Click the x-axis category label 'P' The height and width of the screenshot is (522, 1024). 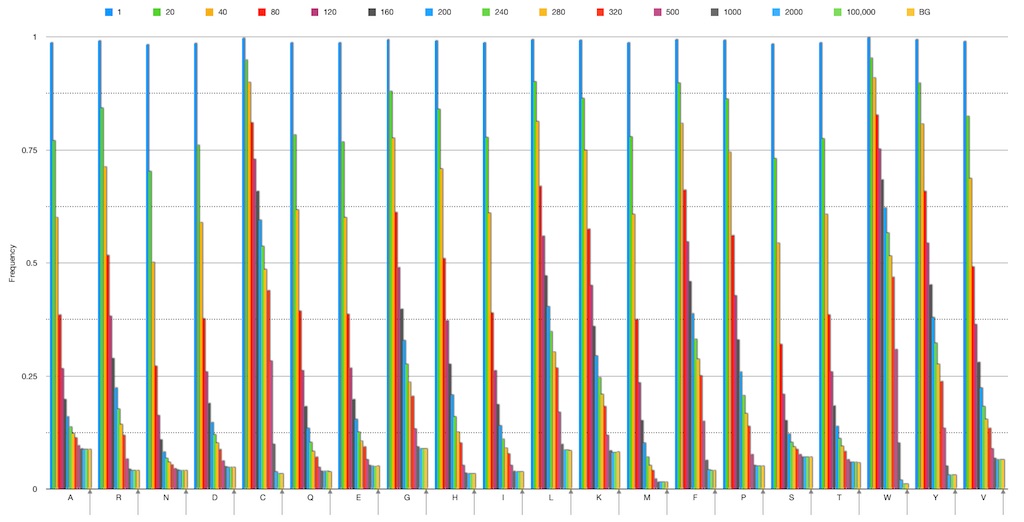[x=743, y=498]
